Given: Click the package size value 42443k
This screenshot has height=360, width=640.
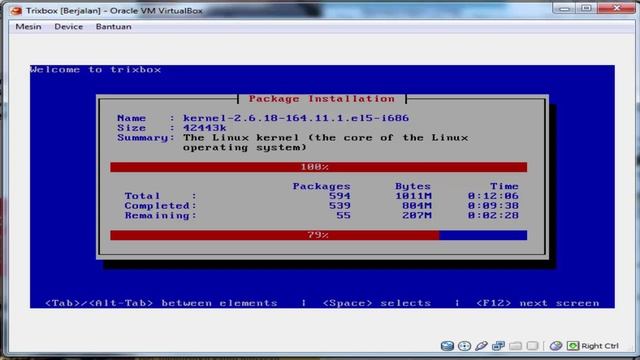Looking at the screenshot, I should pyautogui.click(x=204, y=128).
